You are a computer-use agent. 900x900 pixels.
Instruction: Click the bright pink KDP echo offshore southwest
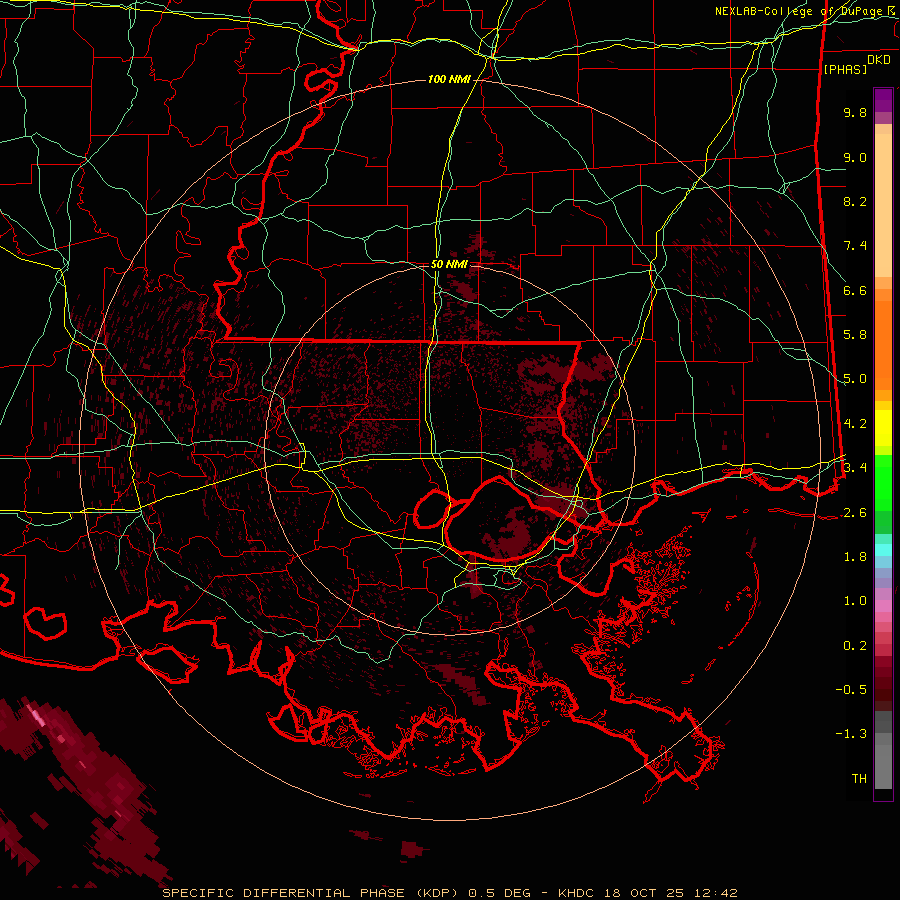36,715
